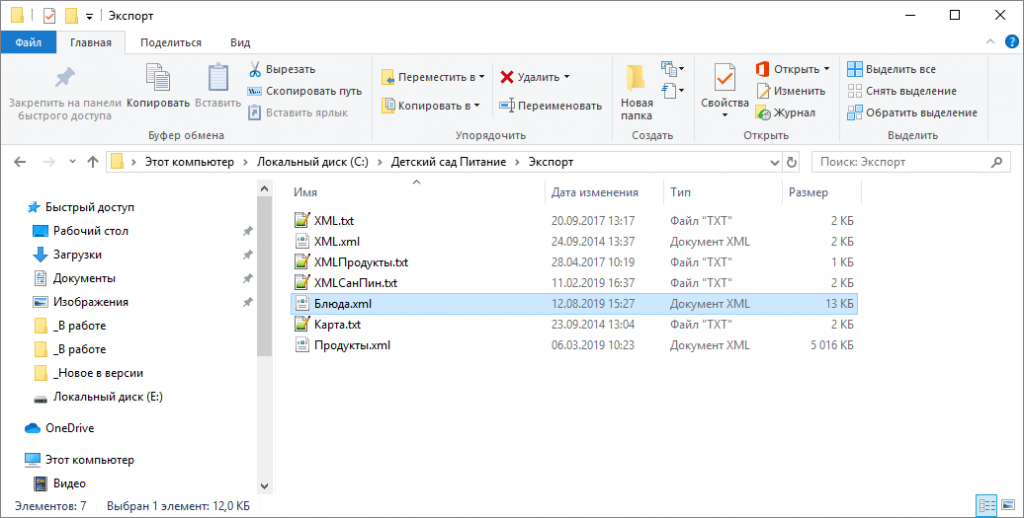Image resolution: width=1024 pixels, height=518 pixels.
Task: Expand the Copy to (Копировать в) dropdown
Action: point(476,105)
